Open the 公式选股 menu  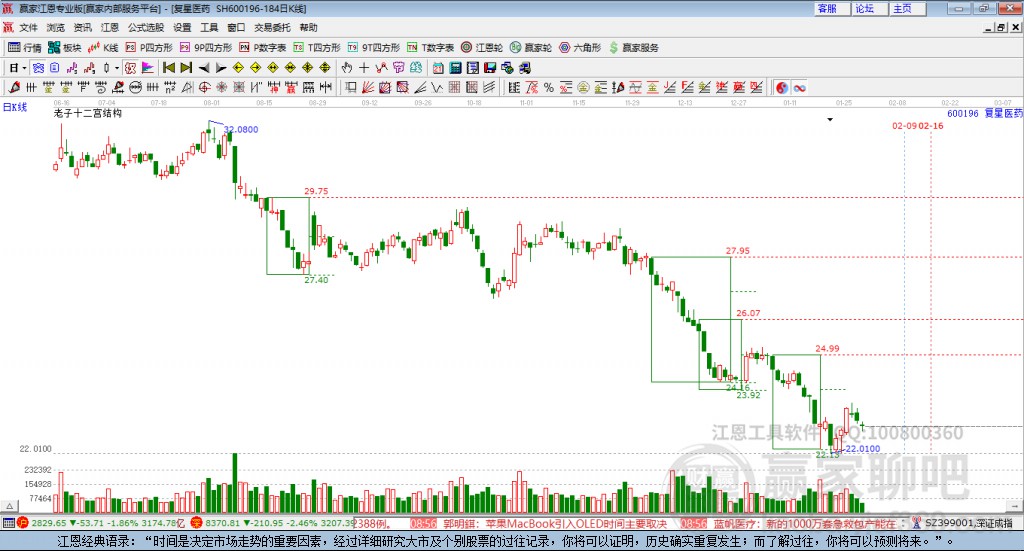(146, 27)
